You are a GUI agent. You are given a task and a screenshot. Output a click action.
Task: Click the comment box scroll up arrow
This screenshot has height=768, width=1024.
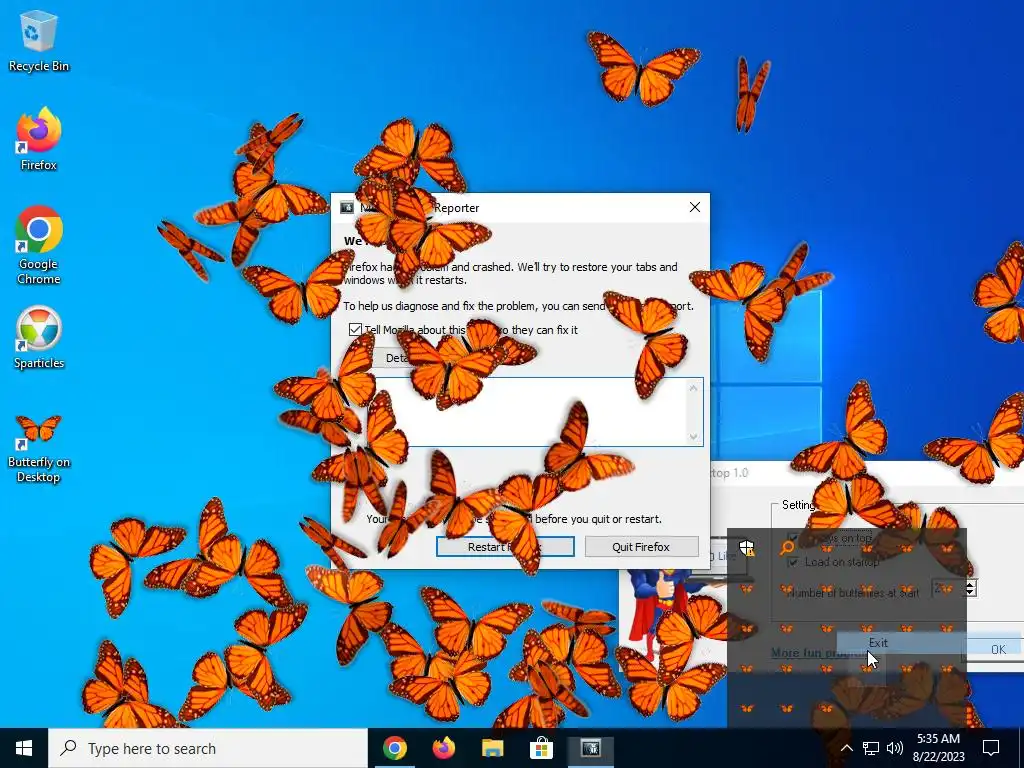(694, 388)
